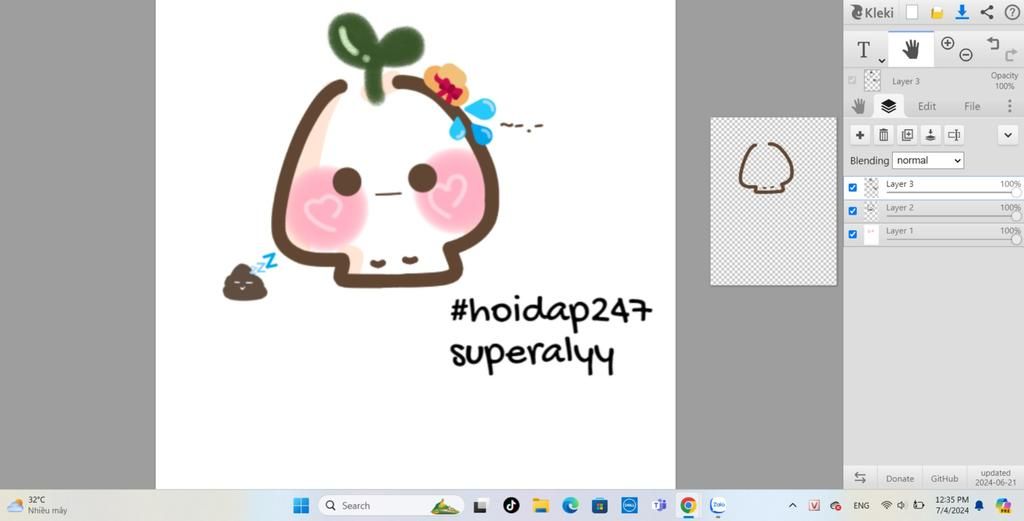
Task: Click the updated 2024-06-21 changelog link
Action: click(995, 478)
